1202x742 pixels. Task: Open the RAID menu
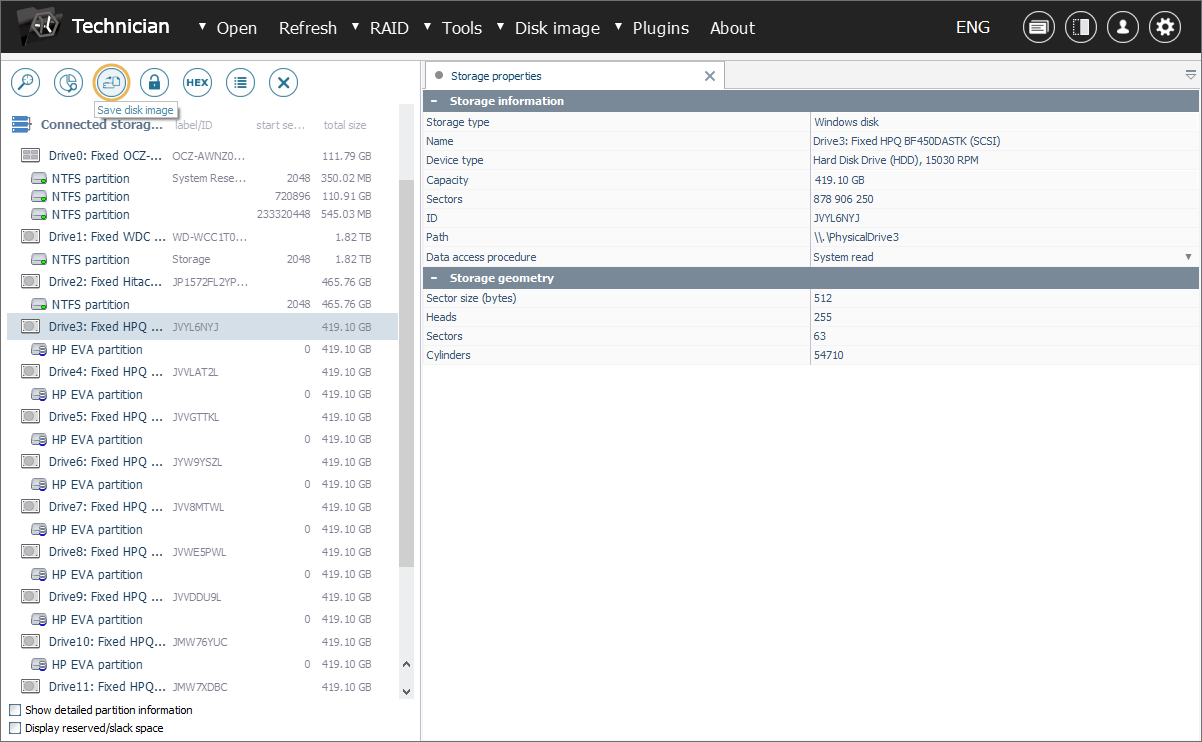pos(388,28)
